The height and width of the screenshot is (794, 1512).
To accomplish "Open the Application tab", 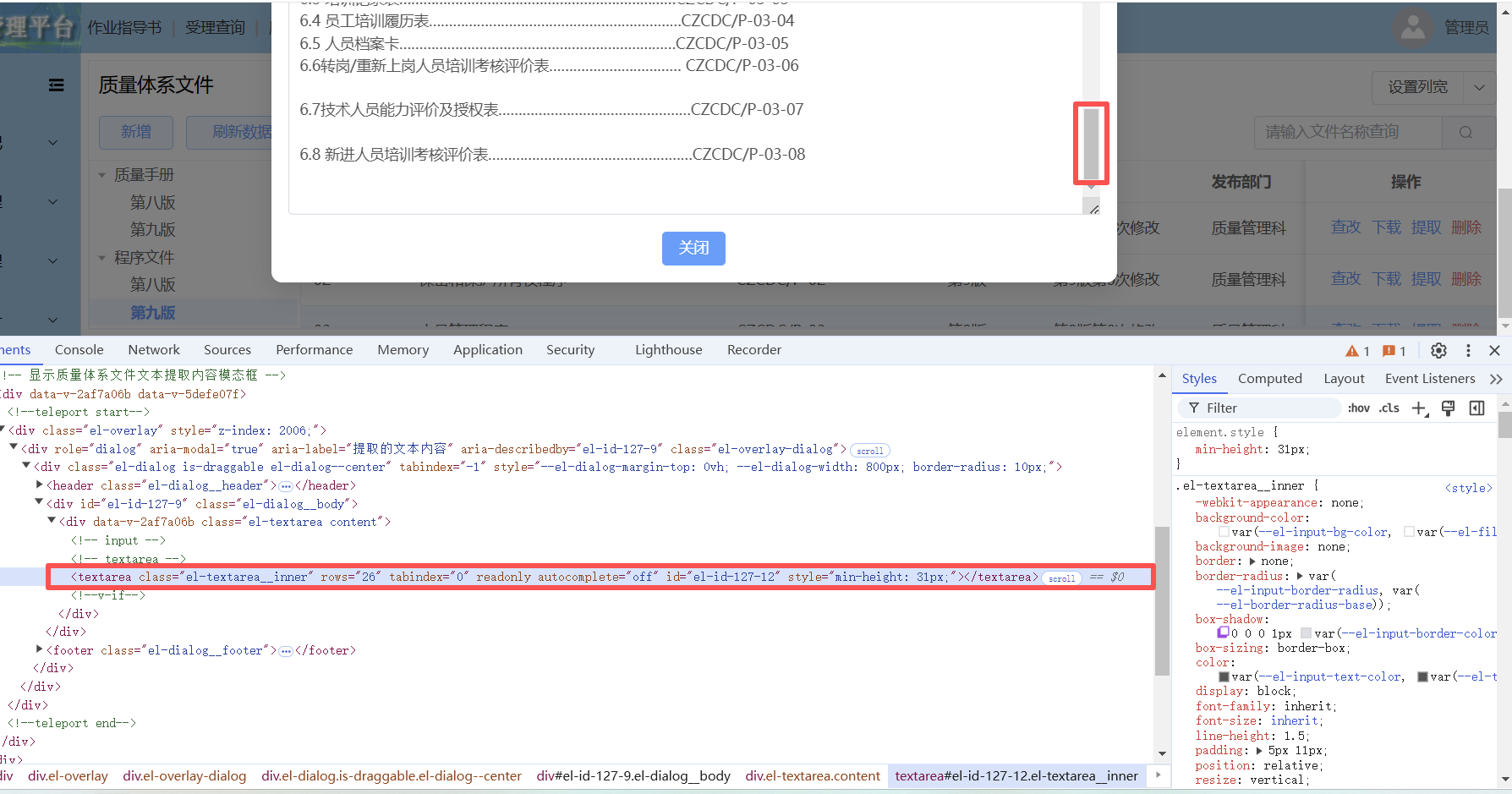I will coord(488,350).
